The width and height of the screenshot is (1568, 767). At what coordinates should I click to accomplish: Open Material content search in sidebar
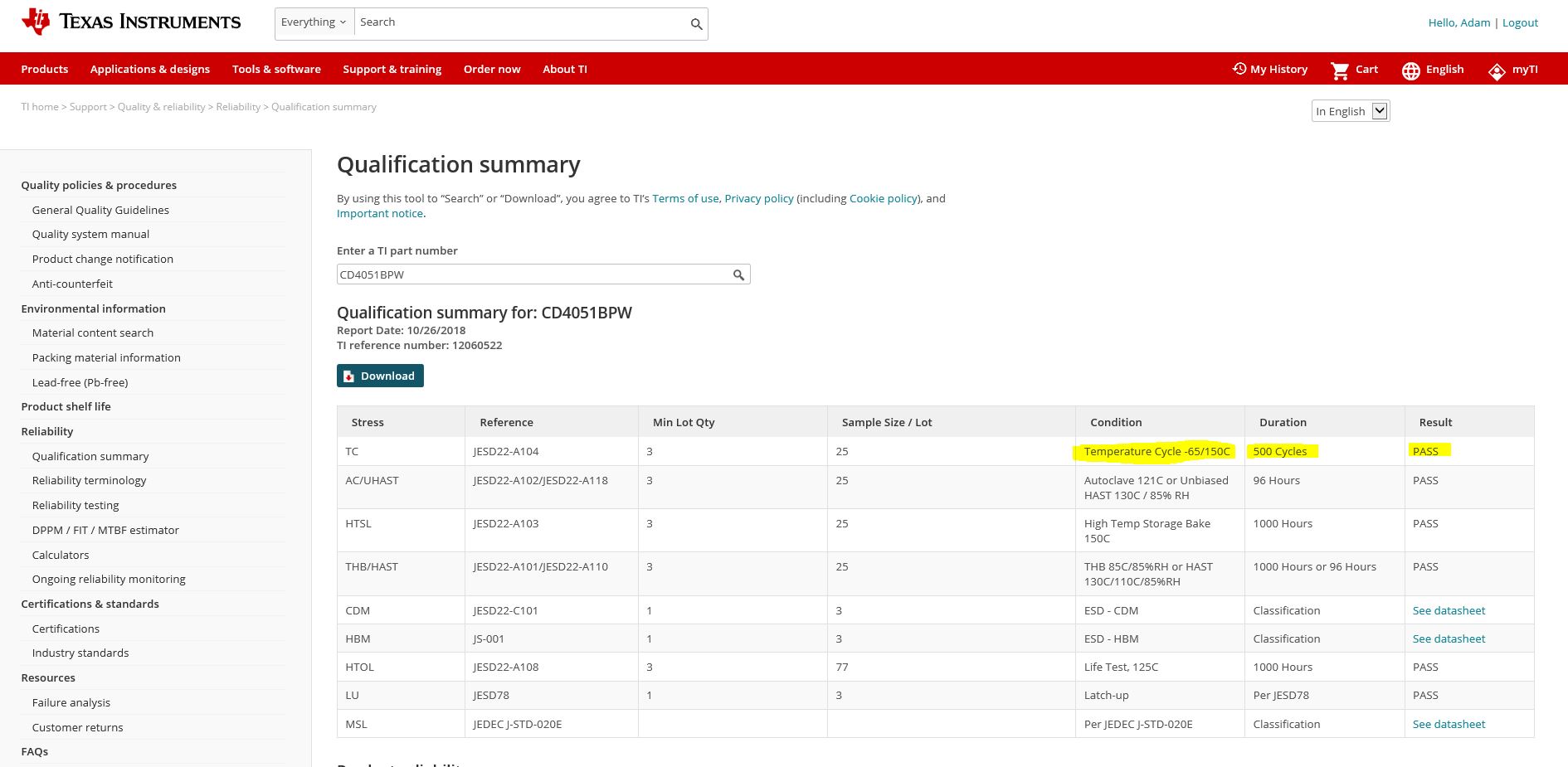(x=93, y=333)
